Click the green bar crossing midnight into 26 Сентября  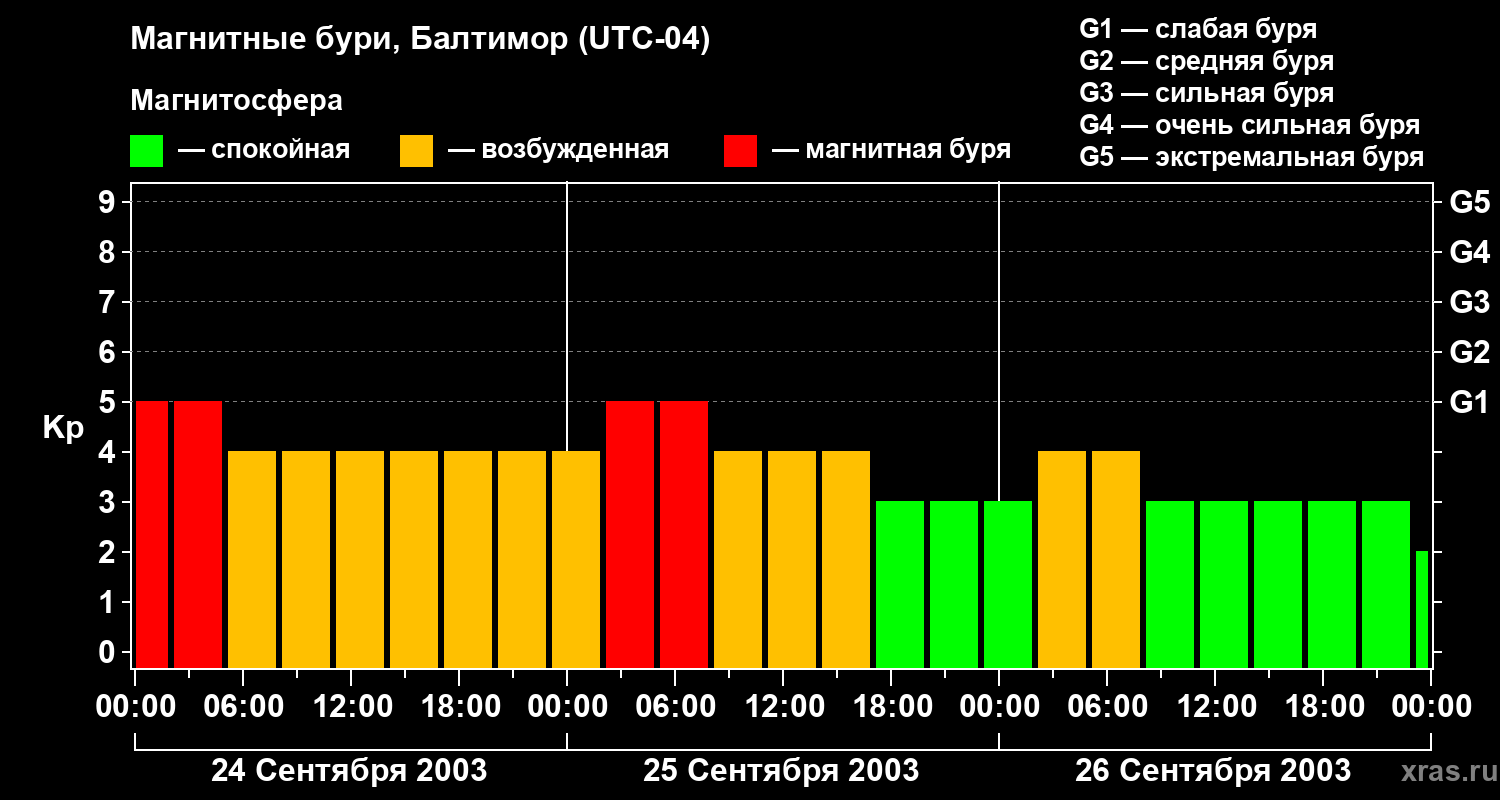(1008, 584)
